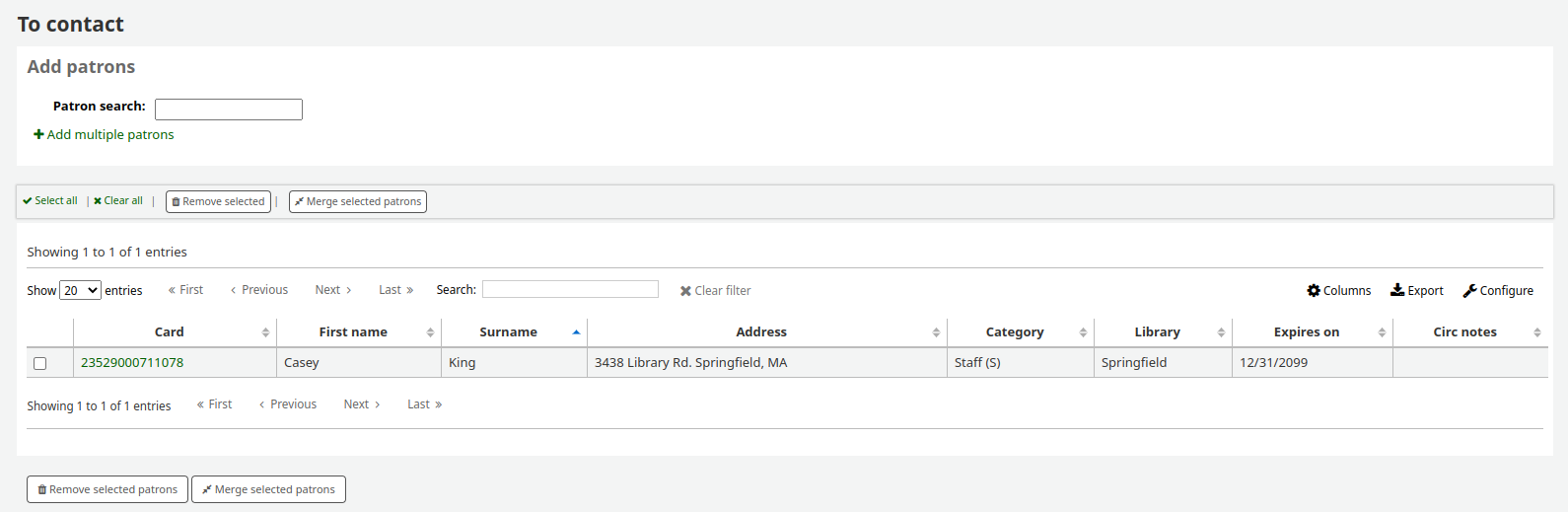The width and height of the screenshot is (1568, 512).
Task: Click Clear filter X button
Action: [715, 290]
